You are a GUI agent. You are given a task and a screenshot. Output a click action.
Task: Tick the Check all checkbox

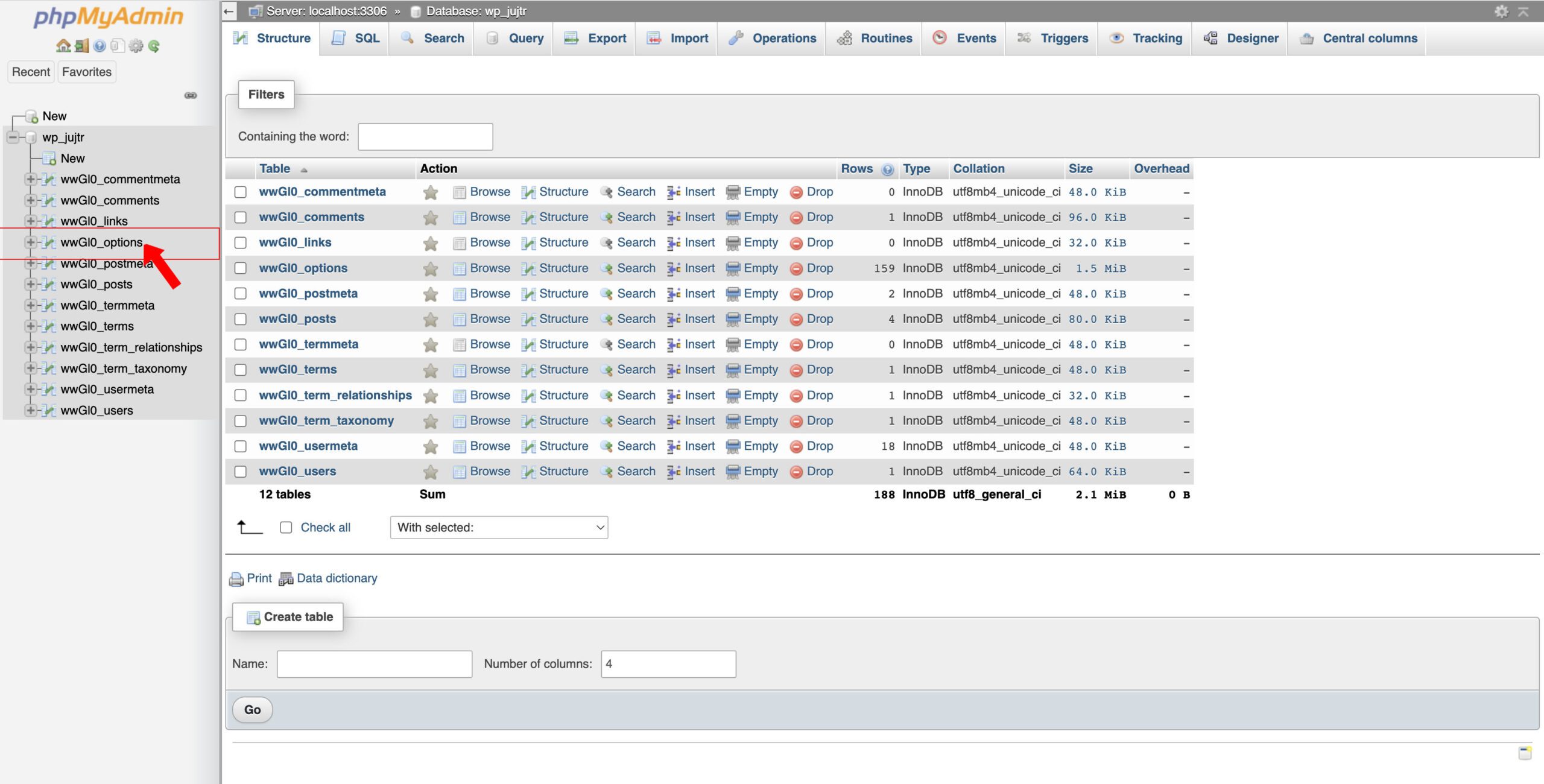click(286, 528)
